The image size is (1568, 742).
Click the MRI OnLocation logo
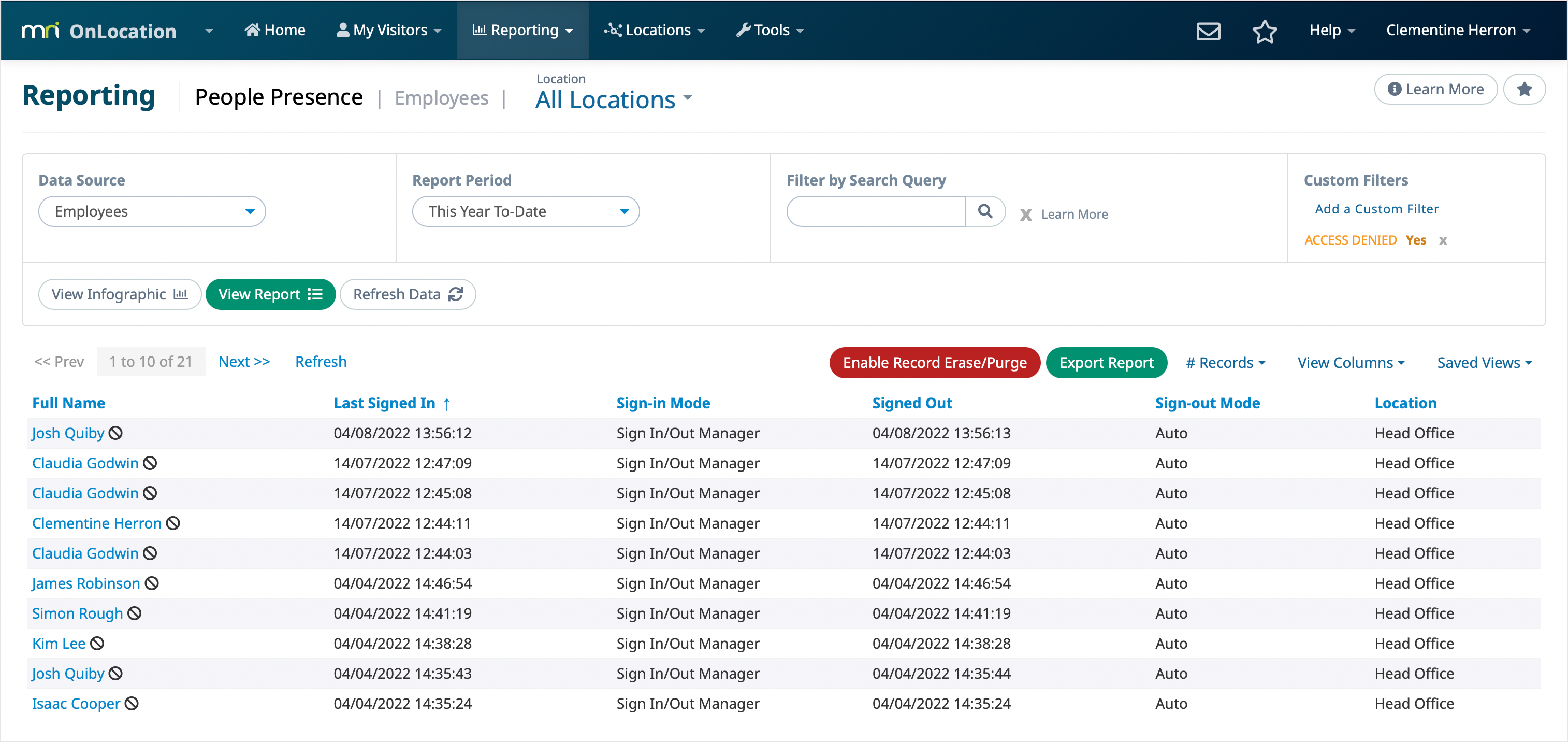(98, 31)
